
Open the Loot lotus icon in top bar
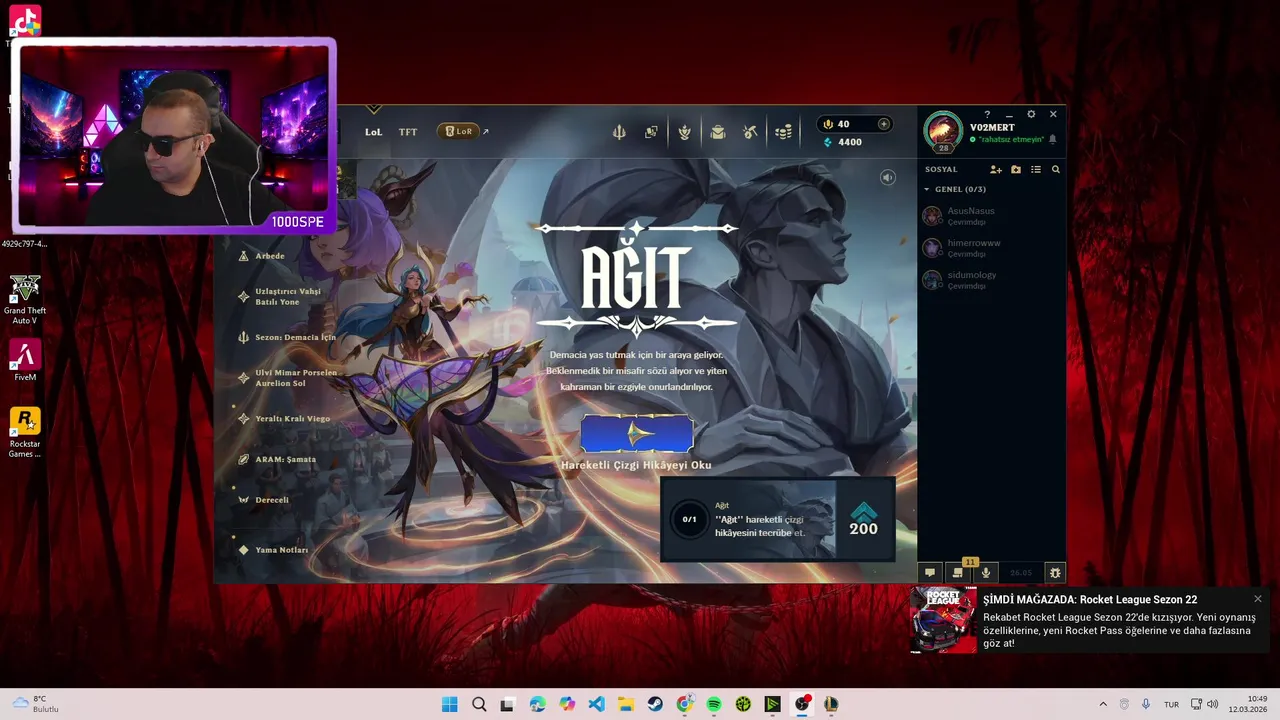[684, 132]
